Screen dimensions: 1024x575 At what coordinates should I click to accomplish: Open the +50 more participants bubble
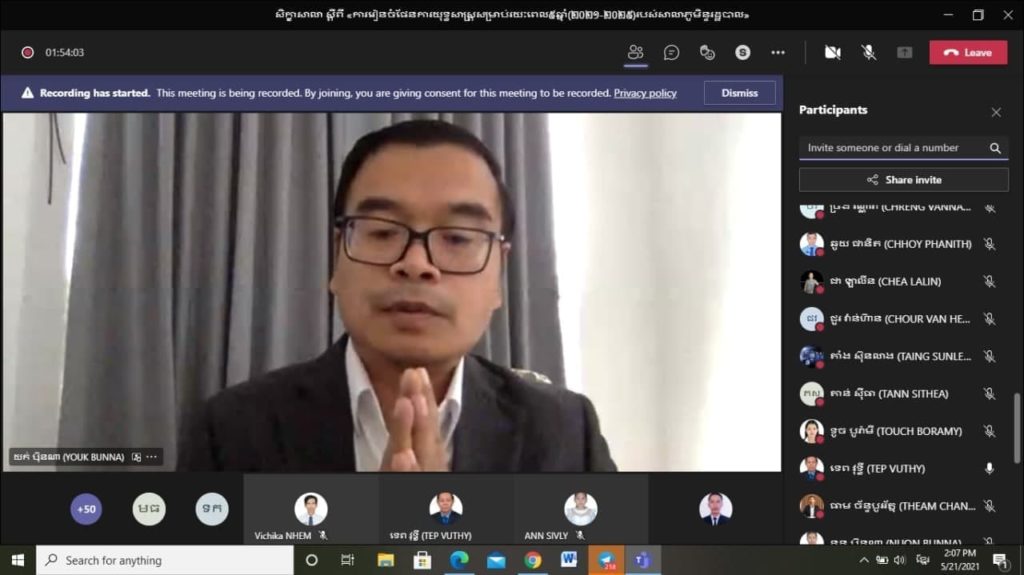tap(86, 508)
